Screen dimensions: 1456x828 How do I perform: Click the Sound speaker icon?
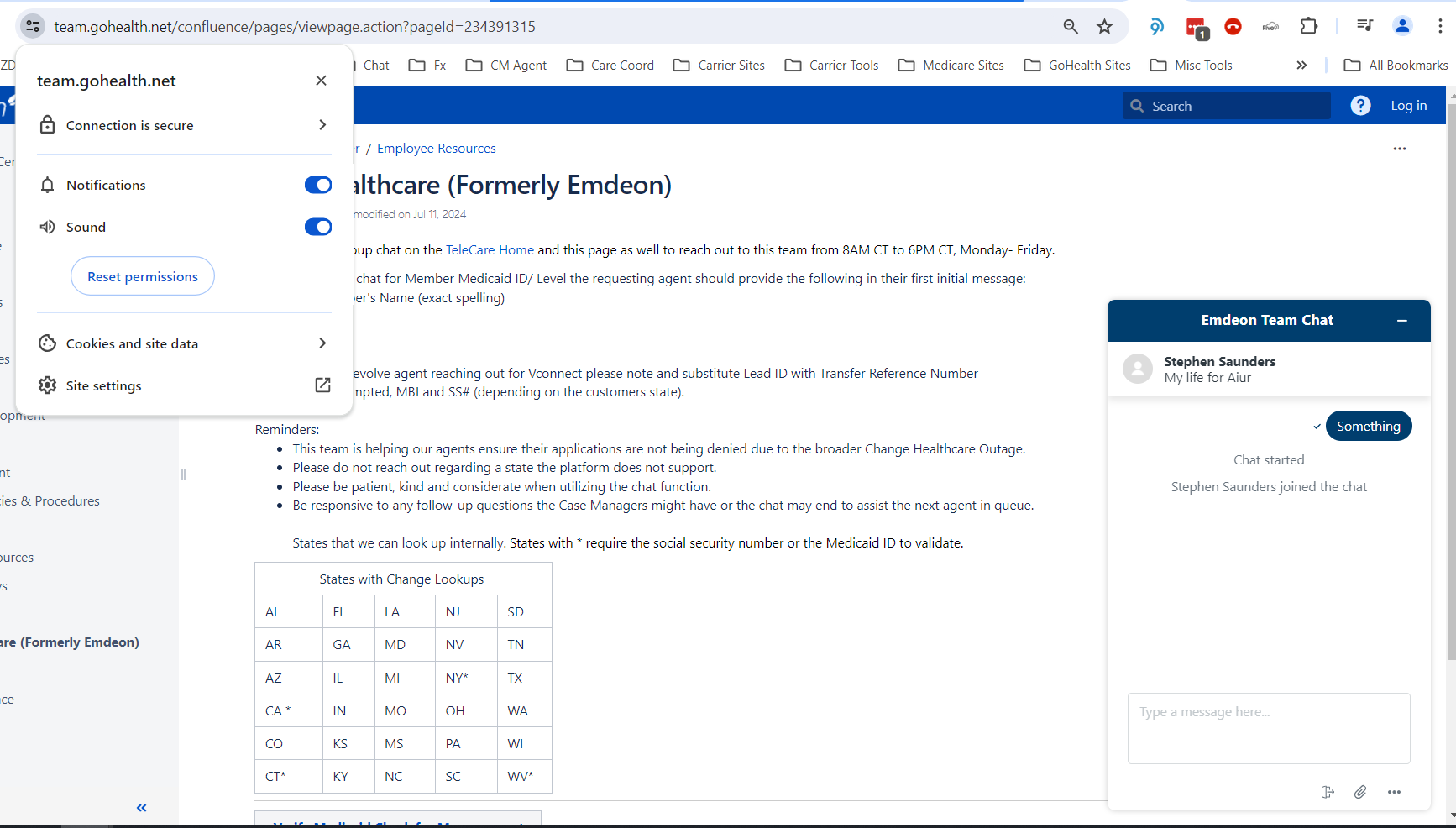48,227
